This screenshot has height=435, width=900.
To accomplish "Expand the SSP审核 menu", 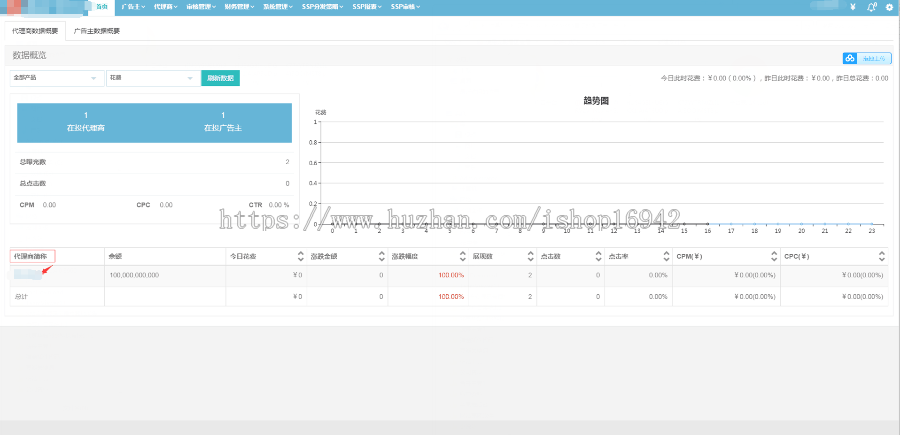I will [x=405, y=7].
